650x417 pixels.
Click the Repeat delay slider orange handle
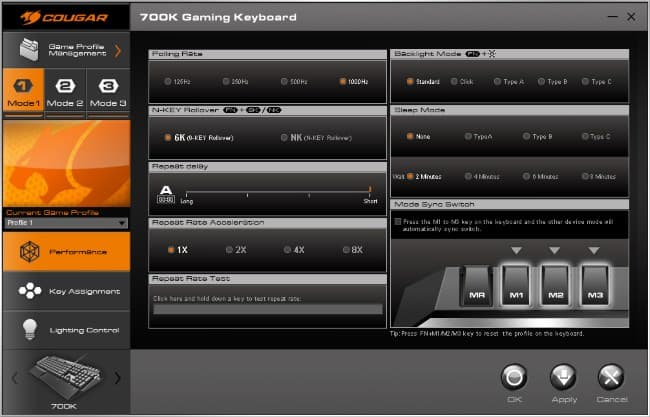coord(370,190)
